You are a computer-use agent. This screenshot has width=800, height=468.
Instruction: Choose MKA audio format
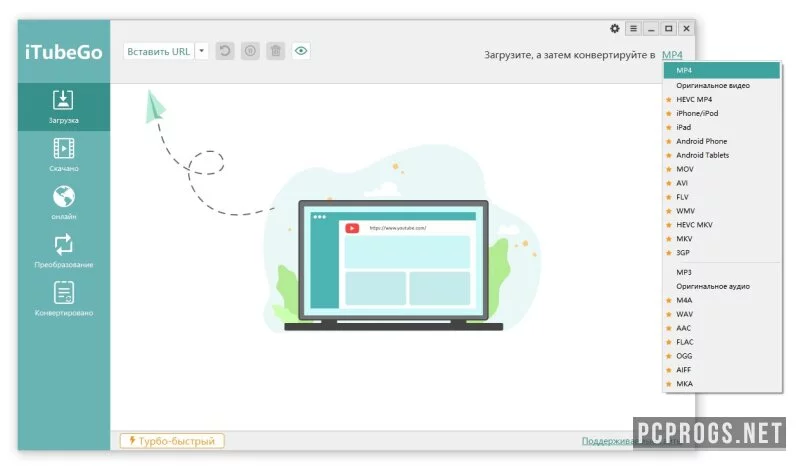721,384
